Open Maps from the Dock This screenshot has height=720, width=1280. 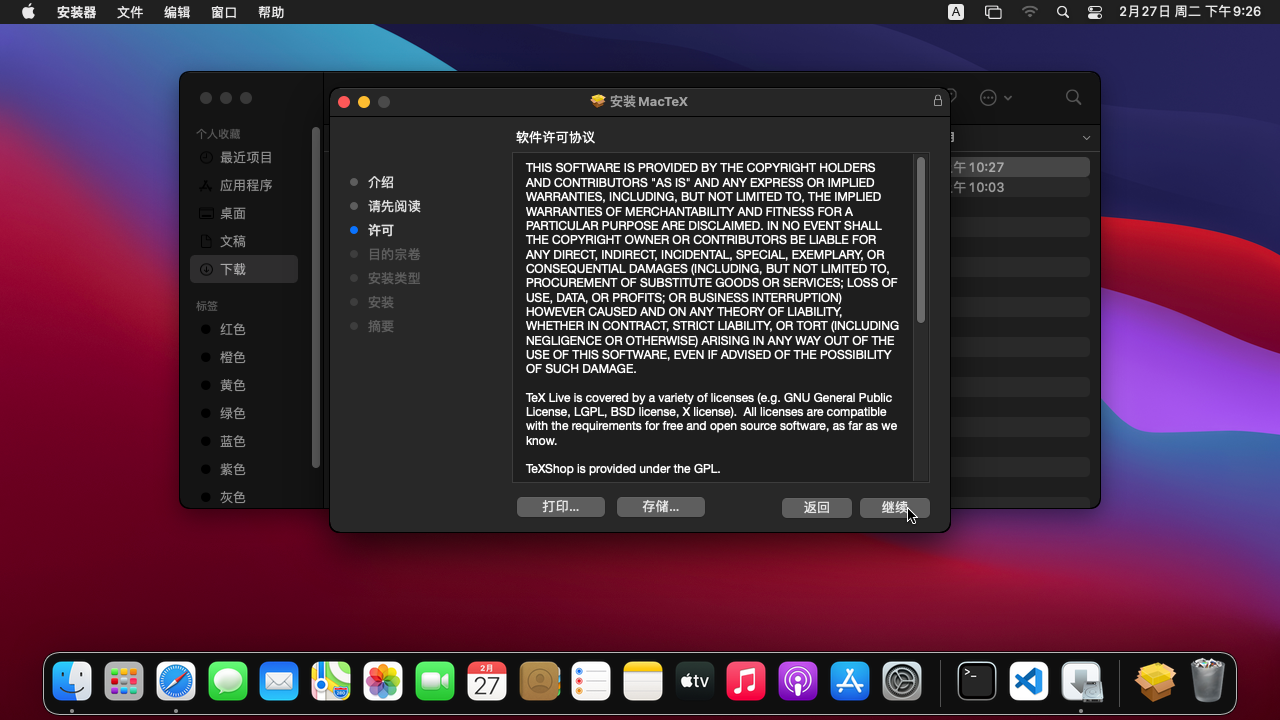(331, 681)
